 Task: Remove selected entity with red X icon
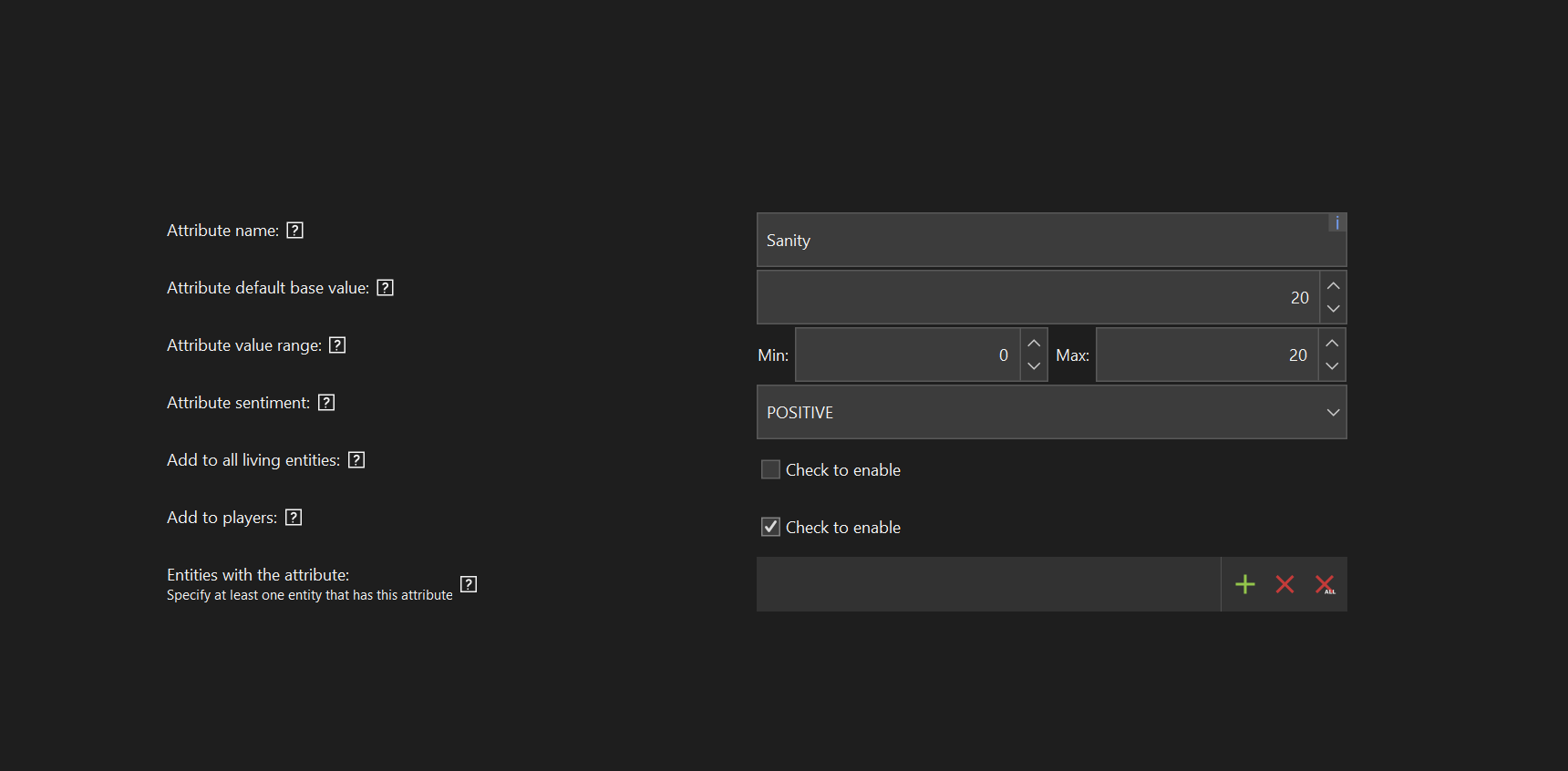[1284, 584]
